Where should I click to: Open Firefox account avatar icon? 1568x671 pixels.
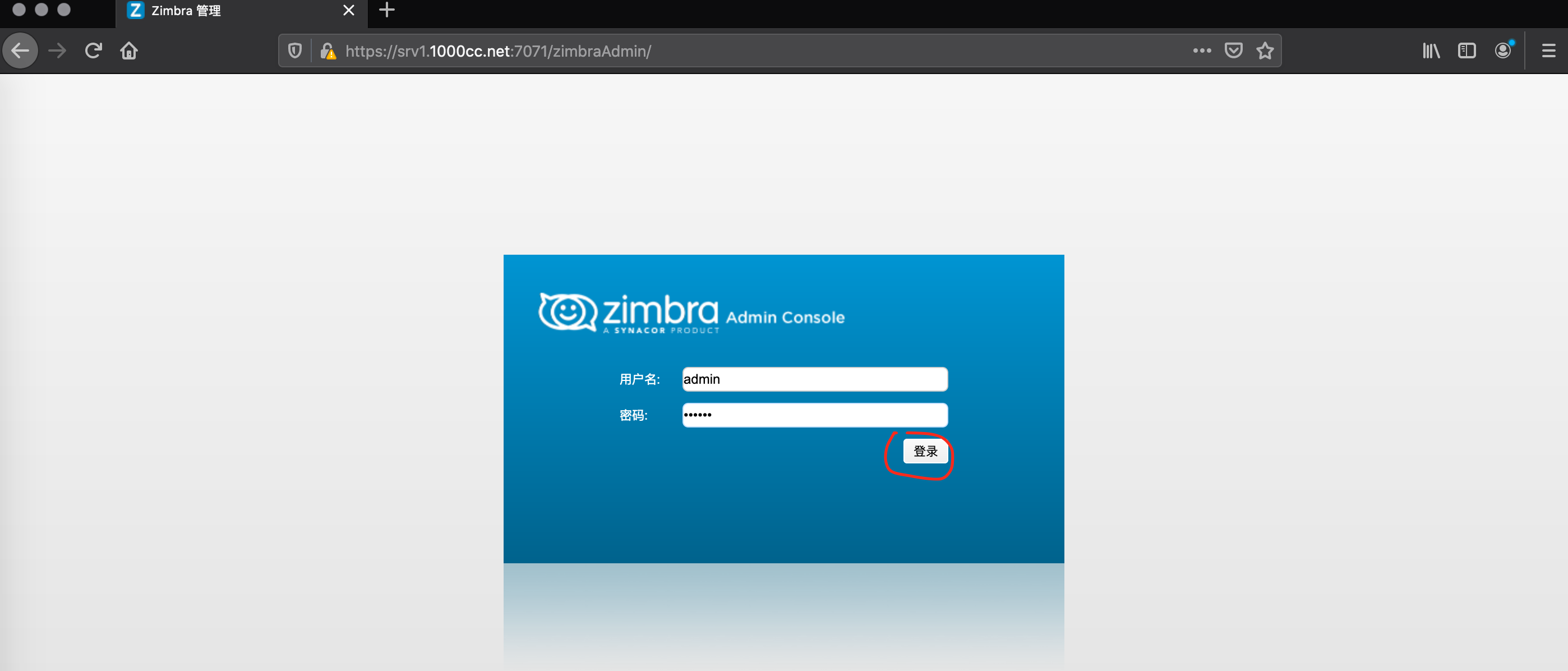(1504, 50)
